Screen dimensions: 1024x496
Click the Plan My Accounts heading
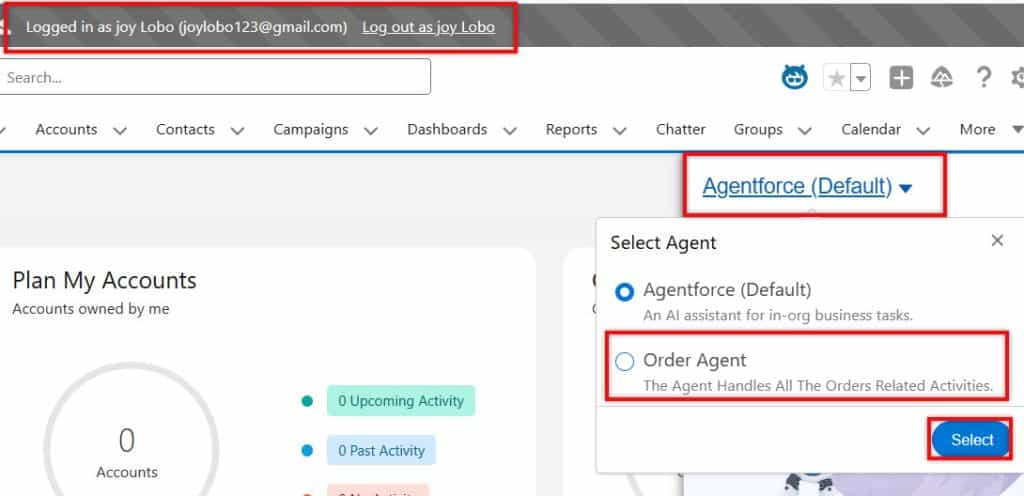pyautogui.click(x=104, y=281)
